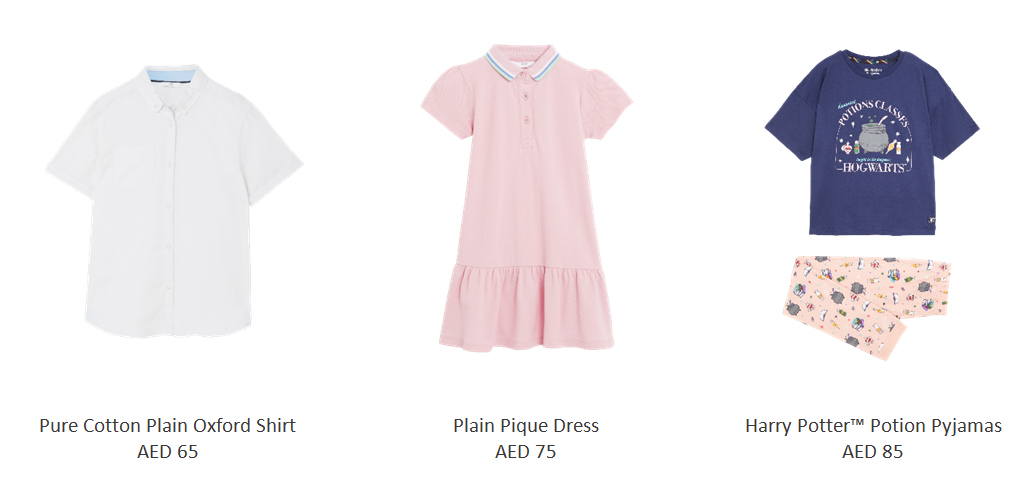
Task: Open the white Oxford shirt product image
Action: click(x=174, y=201)
